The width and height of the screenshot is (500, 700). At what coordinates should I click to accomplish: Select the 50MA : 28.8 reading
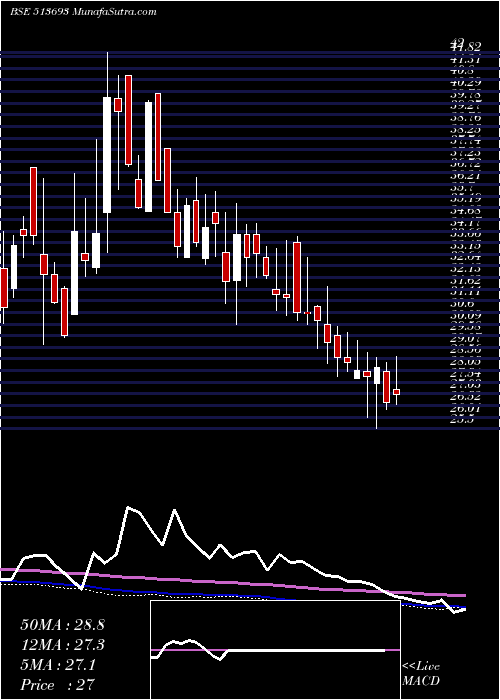(62, 625)
